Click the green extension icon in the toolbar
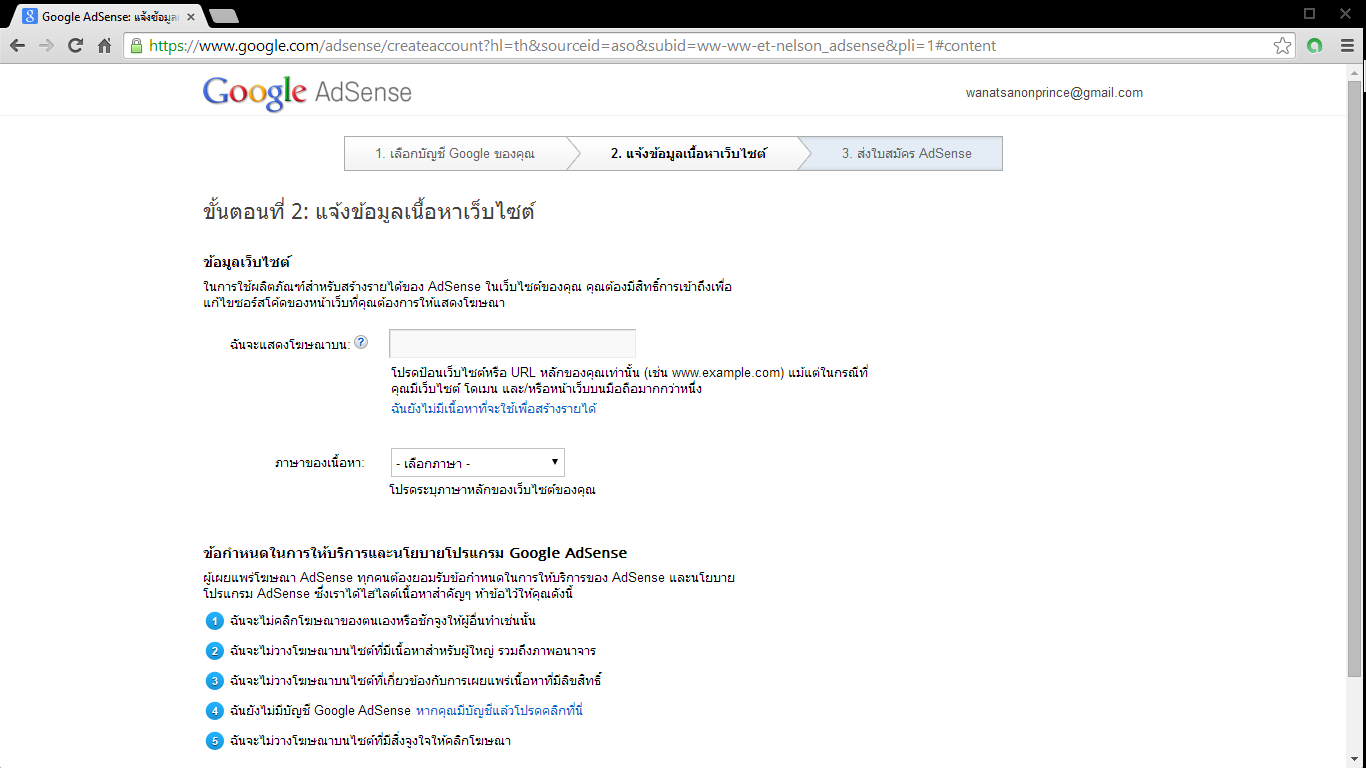 pos(1315,46)
